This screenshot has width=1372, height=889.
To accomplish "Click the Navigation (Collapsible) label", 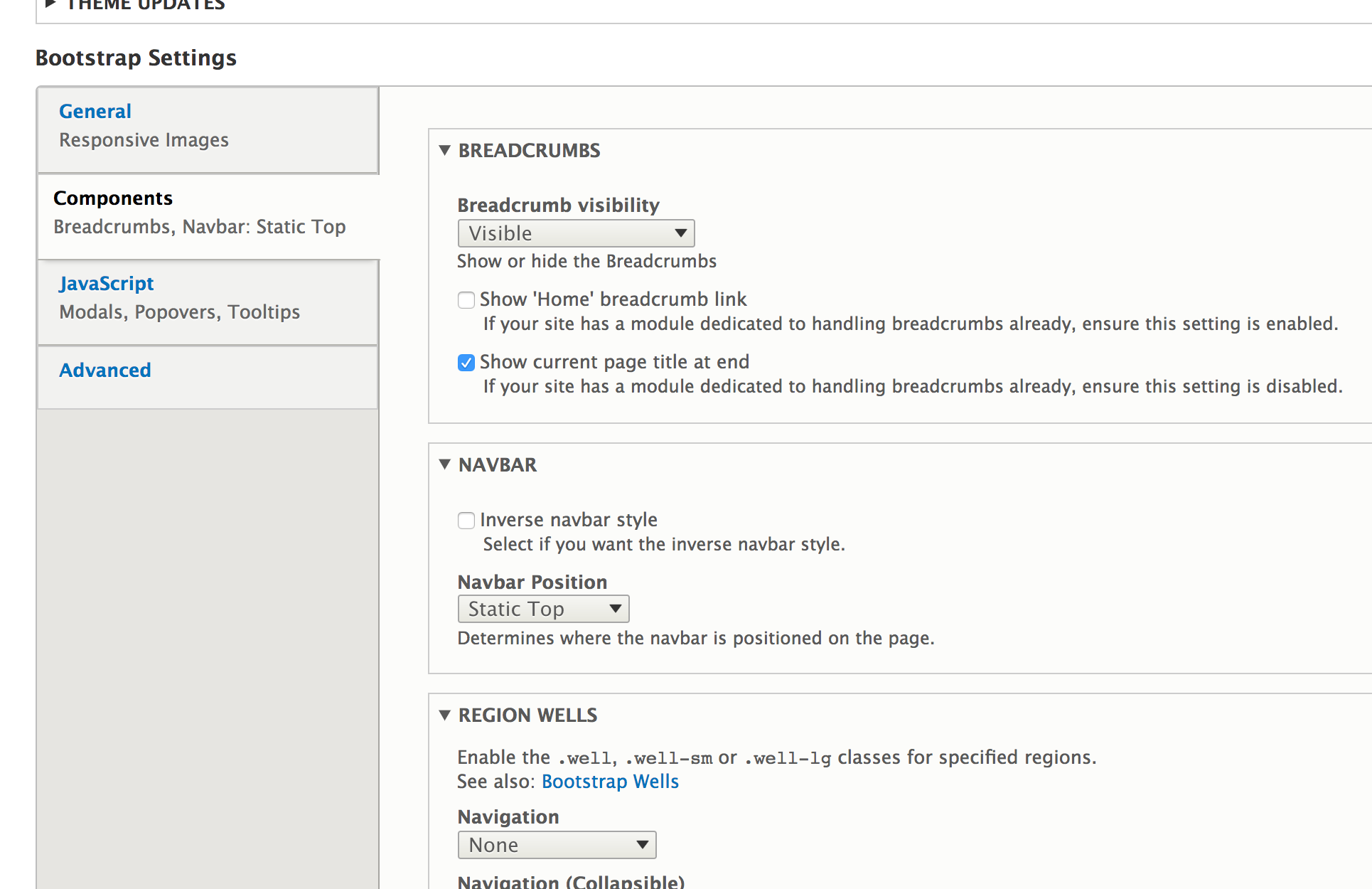I will [571, 881].
